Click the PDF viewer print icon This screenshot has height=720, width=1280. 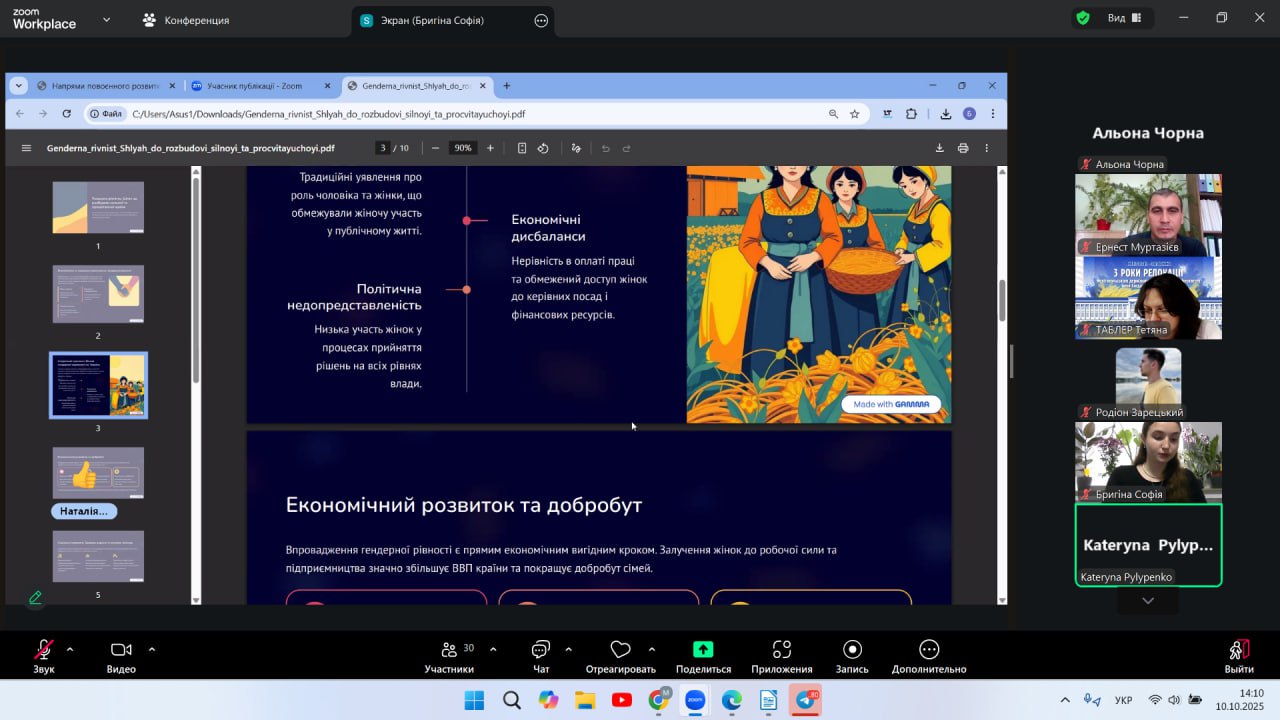click(962, 148)
